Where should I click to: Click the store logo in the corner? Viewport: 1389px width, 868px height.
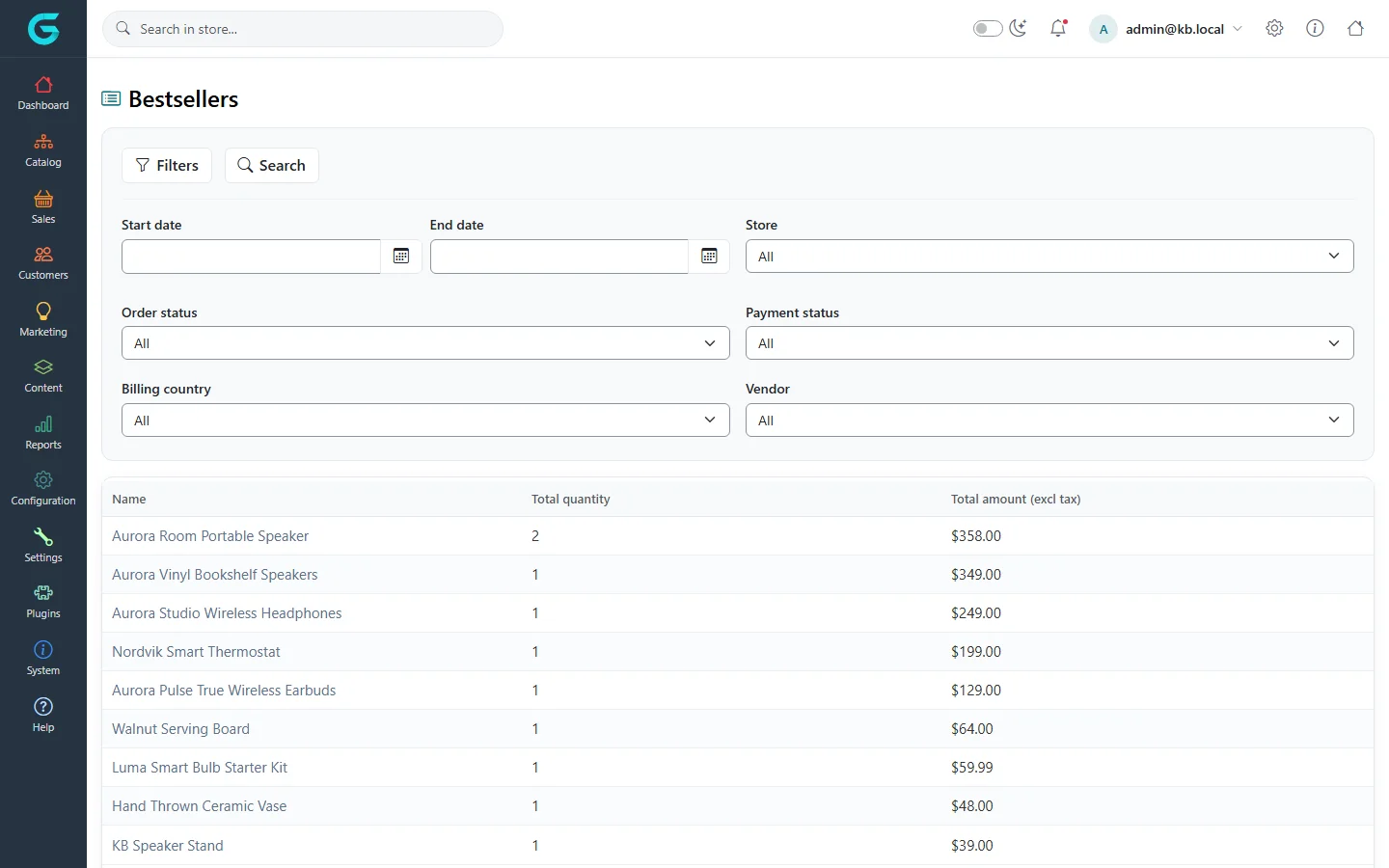(x=43, y=29)
